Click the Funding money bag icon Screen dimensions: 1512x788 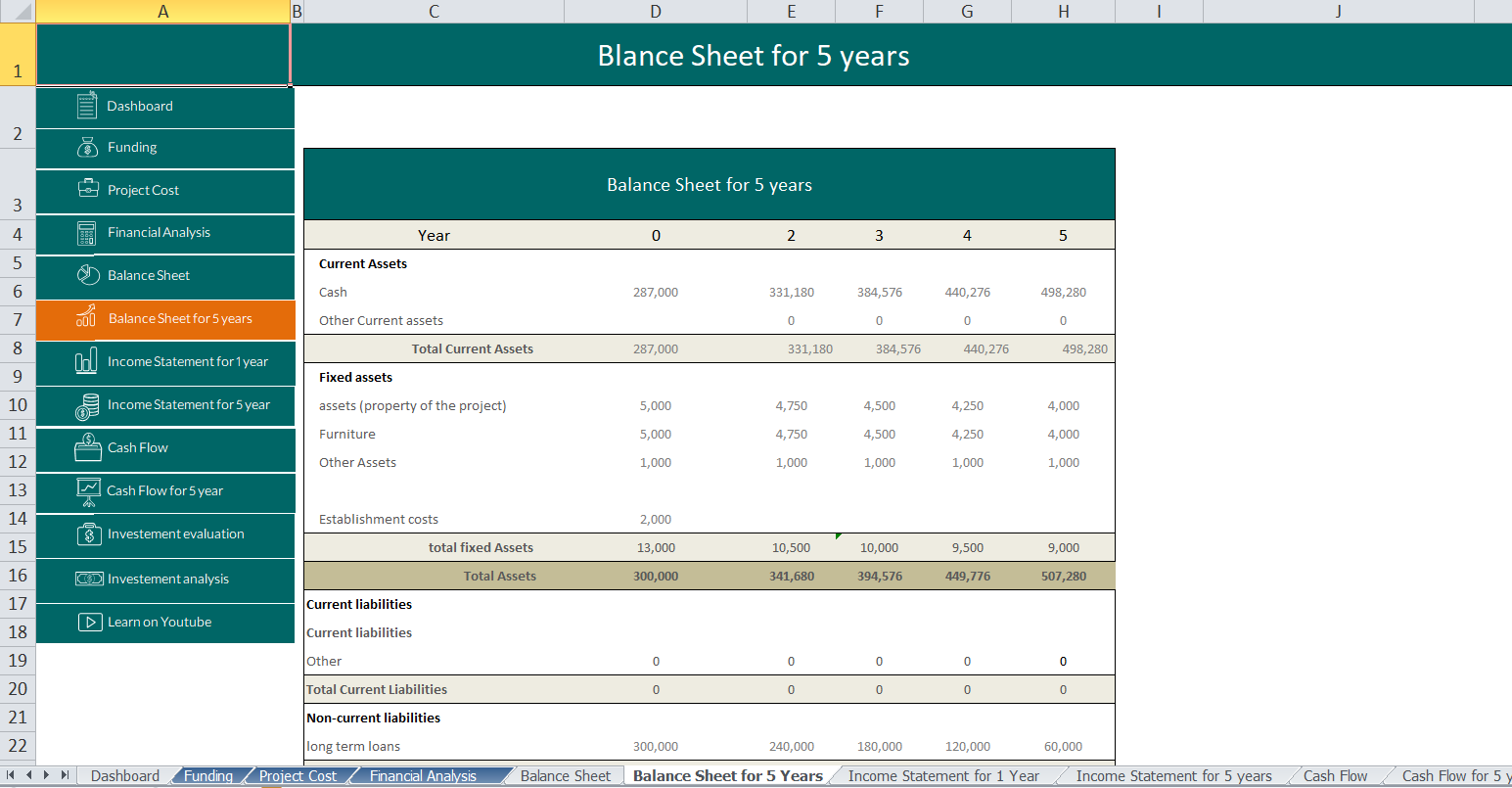(87, 147)
